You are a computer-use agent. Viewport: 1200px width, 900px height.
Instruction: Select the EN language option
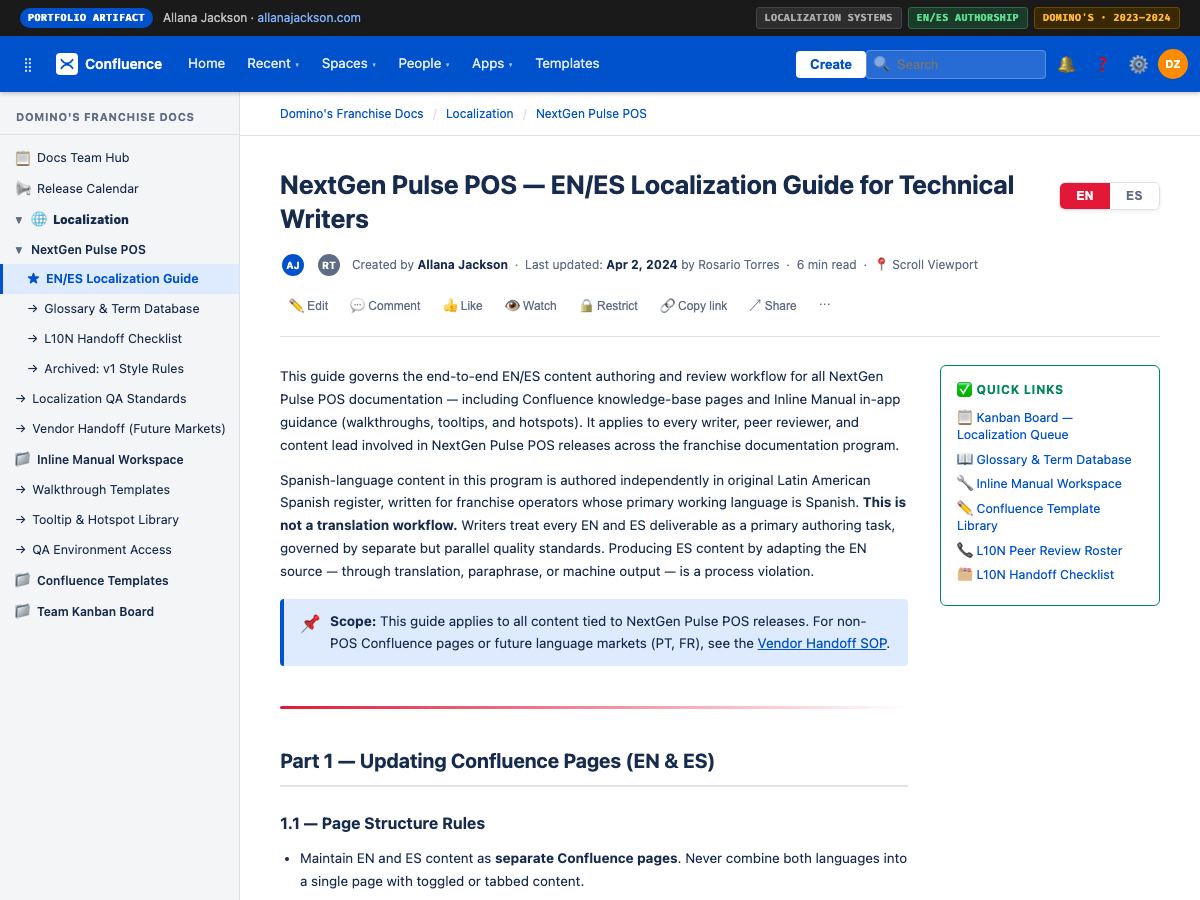[x=1085, y=196]
